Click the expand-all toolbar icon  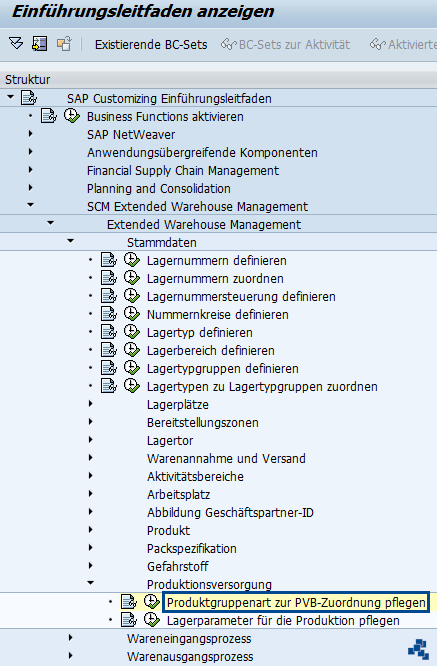click(x=16, y=44)
